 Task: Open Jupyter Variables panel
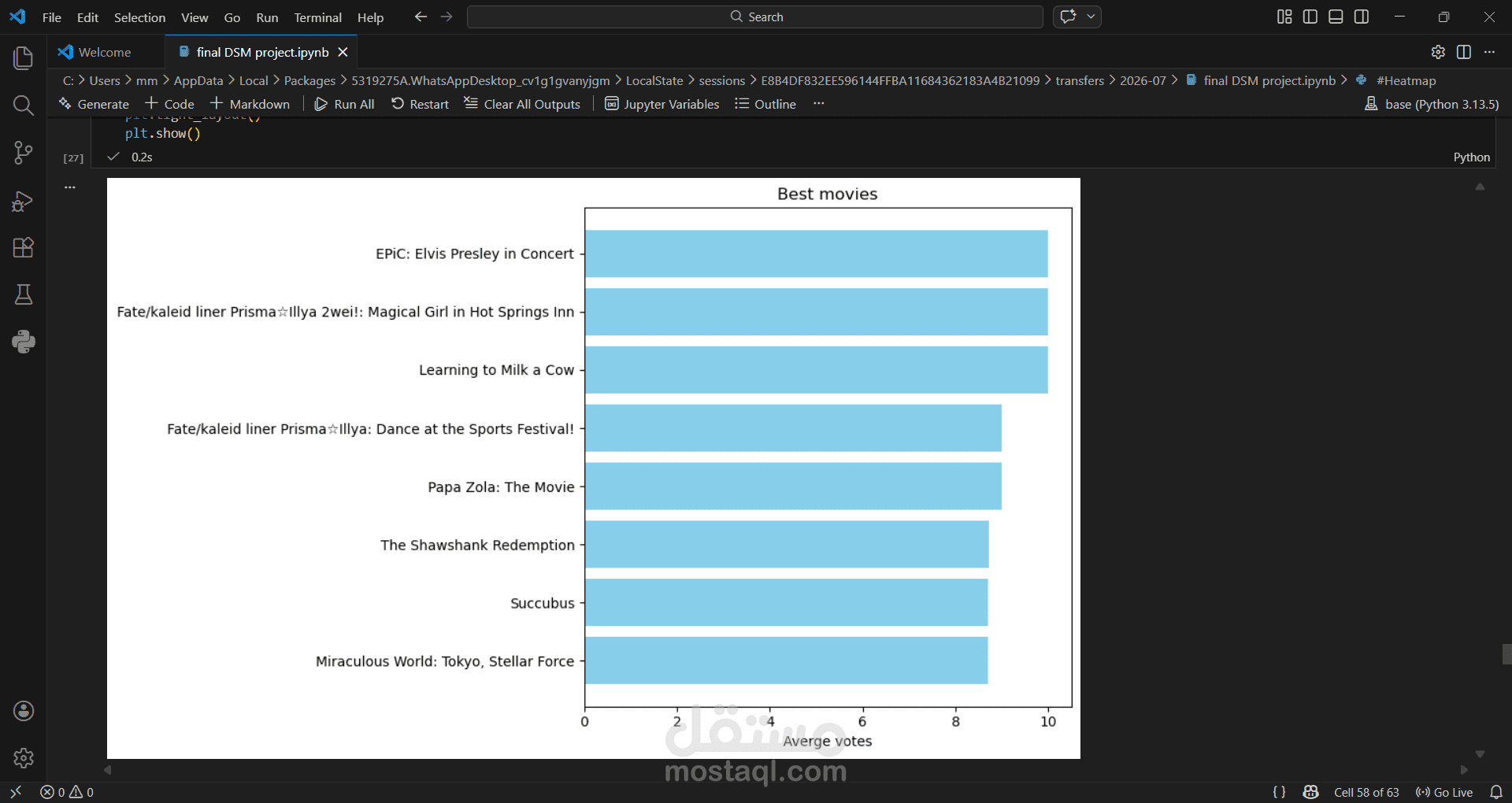click(662, 104)
